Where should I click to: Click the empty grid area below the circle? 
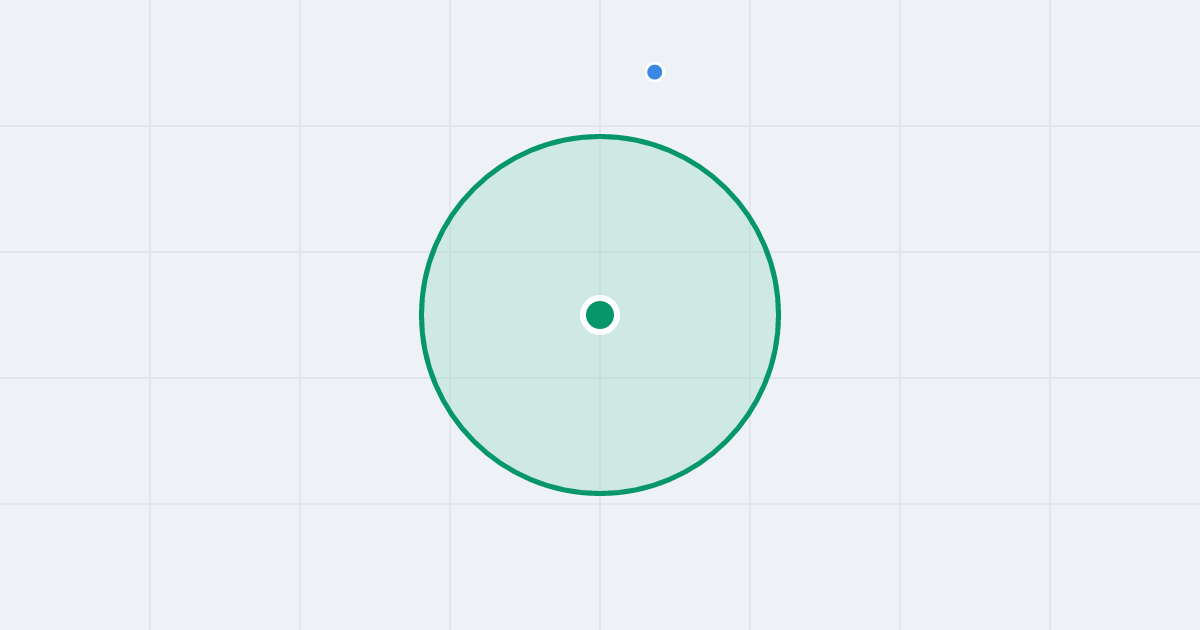600,565
